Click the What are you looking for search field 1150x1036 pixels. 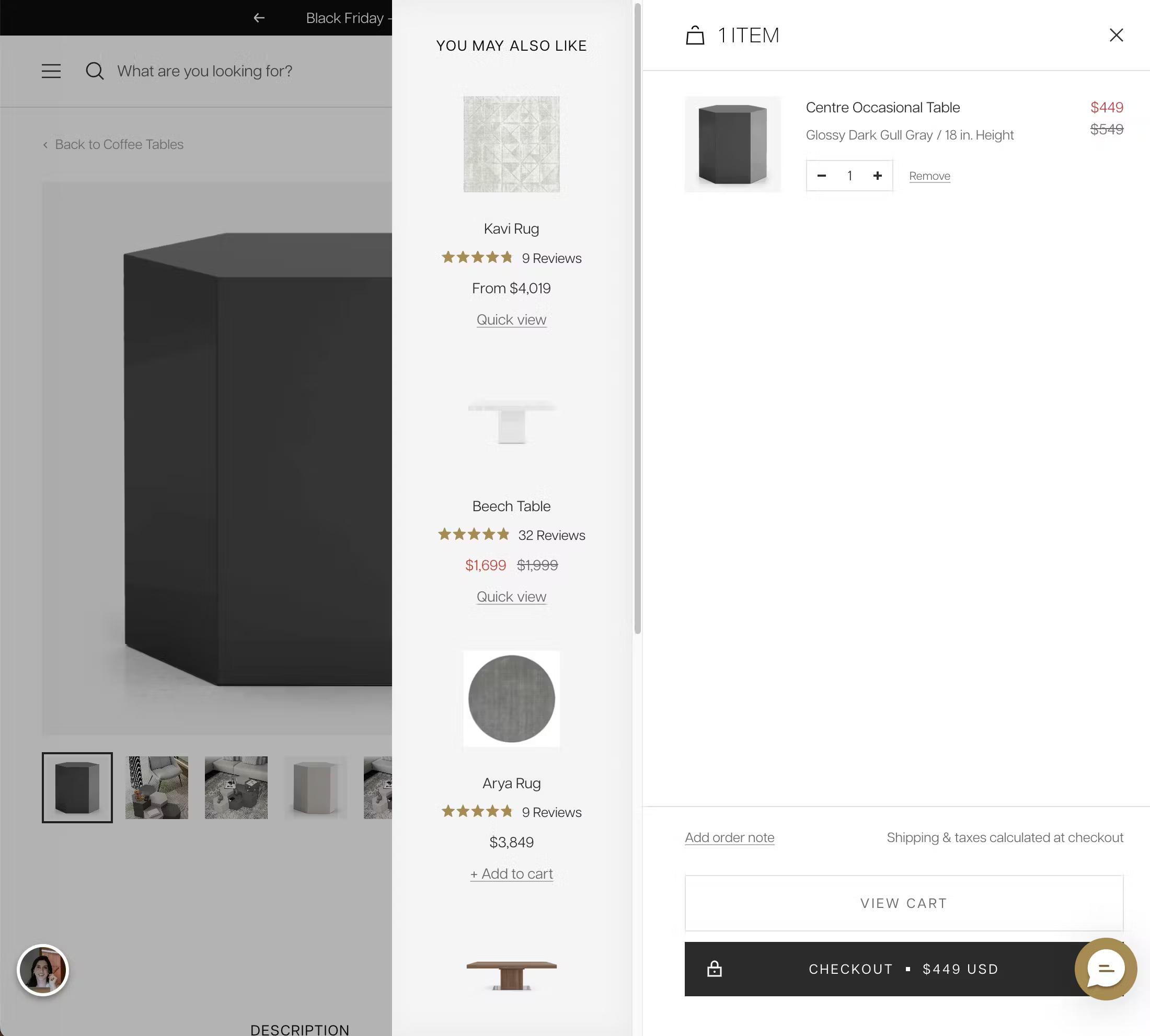205,71
